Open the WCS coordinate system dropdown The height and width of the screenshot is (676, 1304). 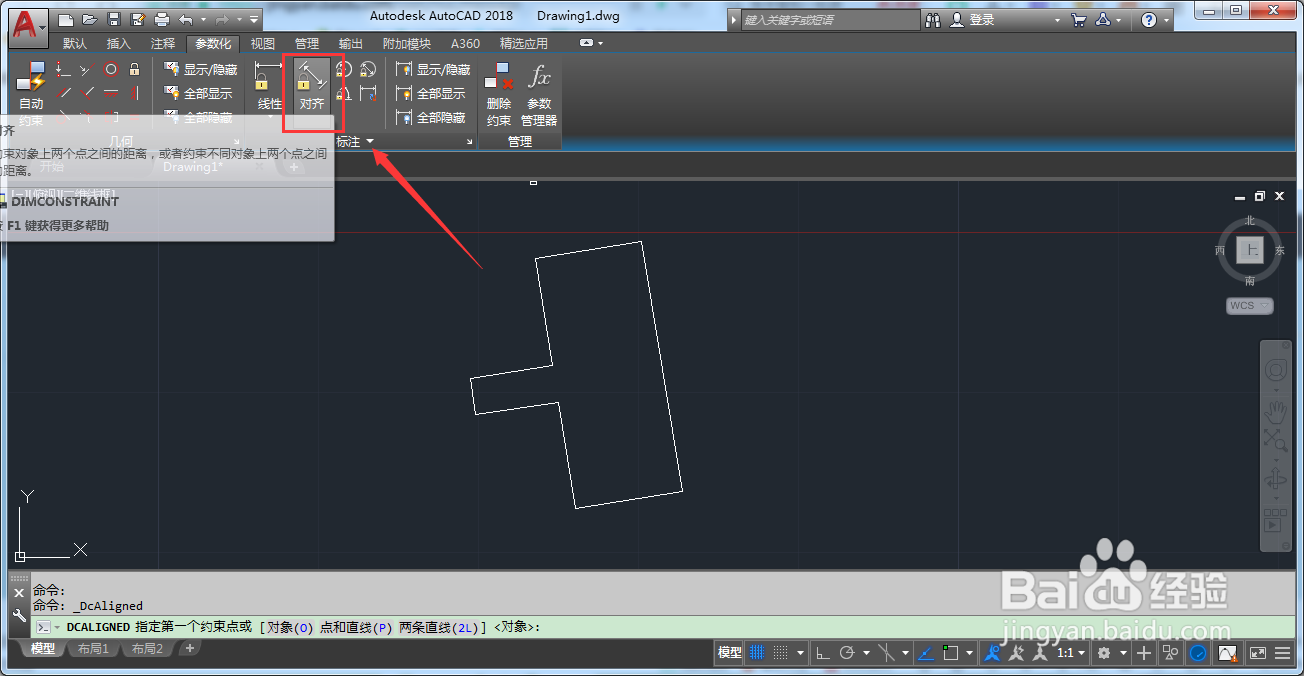click(x=1250, y=306)
